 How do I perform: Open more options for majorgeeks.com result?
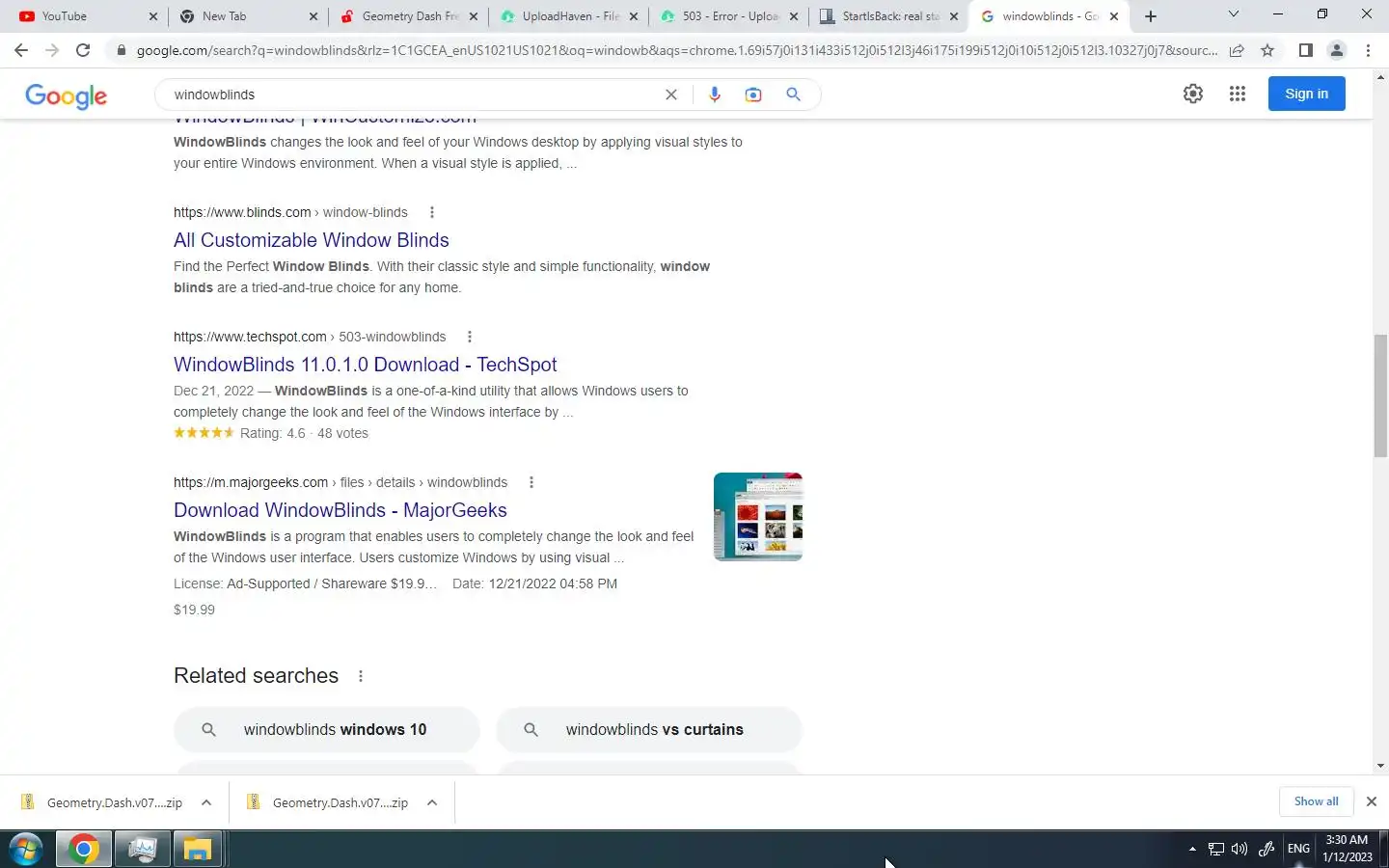pos(531,482)
